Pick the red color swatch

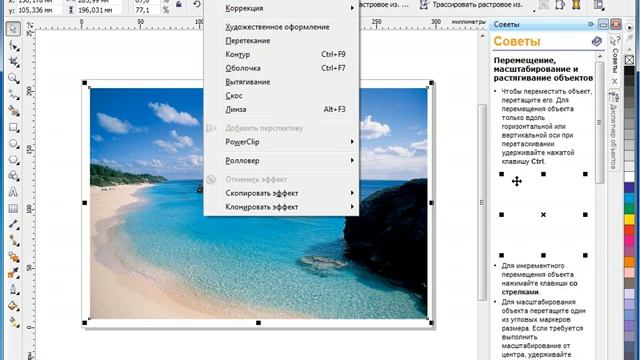pyautogui.click(x=629, y=230)
